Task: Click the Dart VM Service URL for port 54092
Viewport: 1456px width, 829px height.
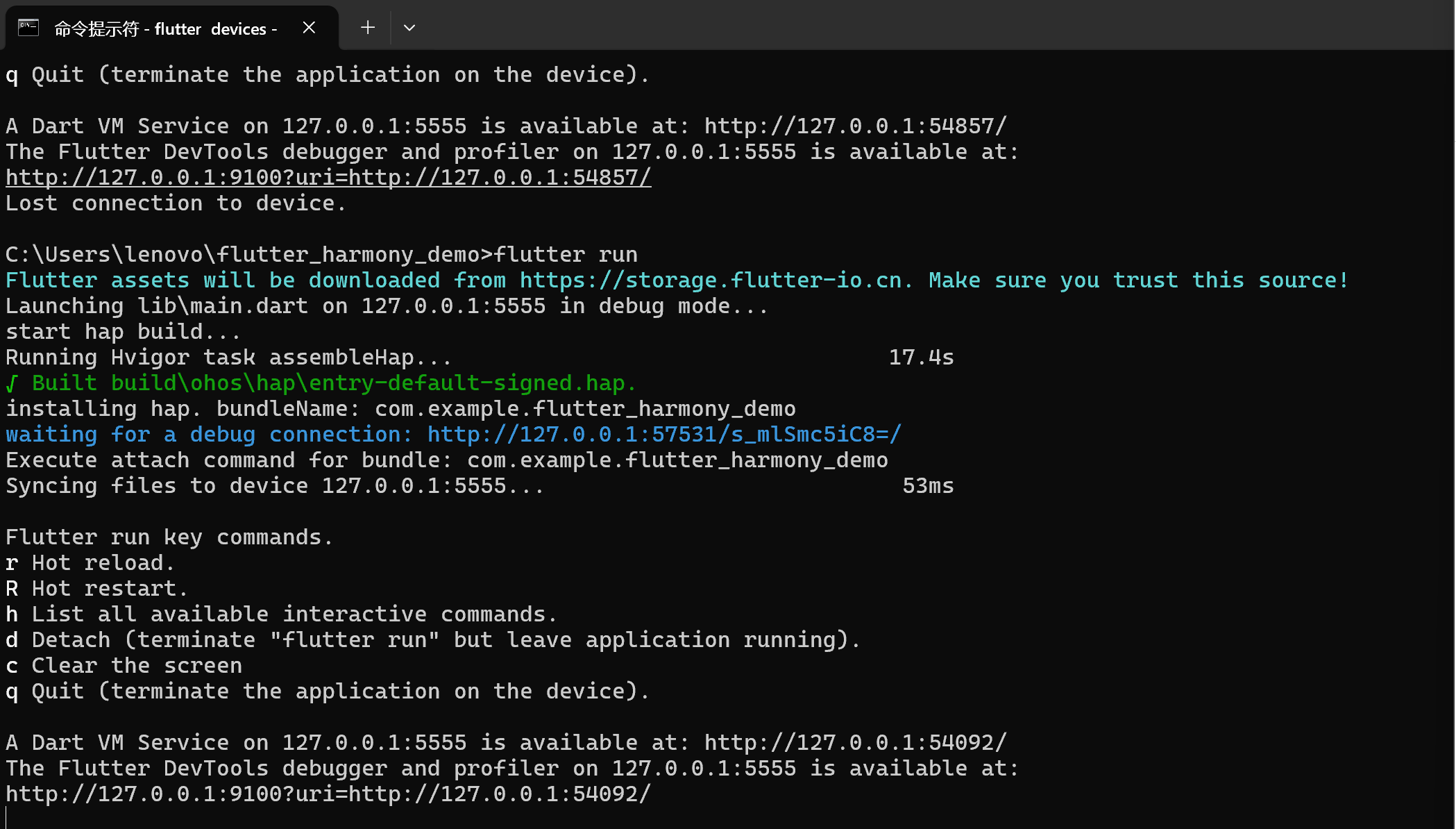Action: tap(855, 743)
